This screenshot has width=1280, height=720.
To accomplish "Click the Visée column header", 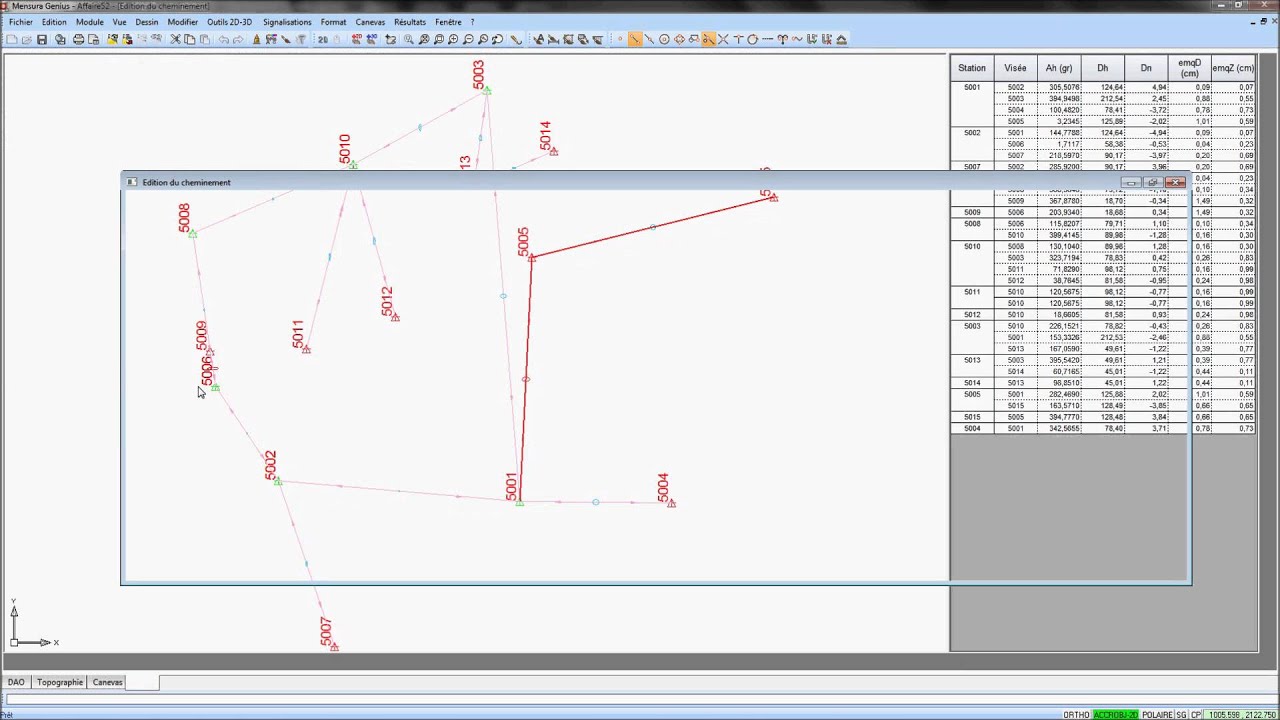I will click(x=1015, y=68).
